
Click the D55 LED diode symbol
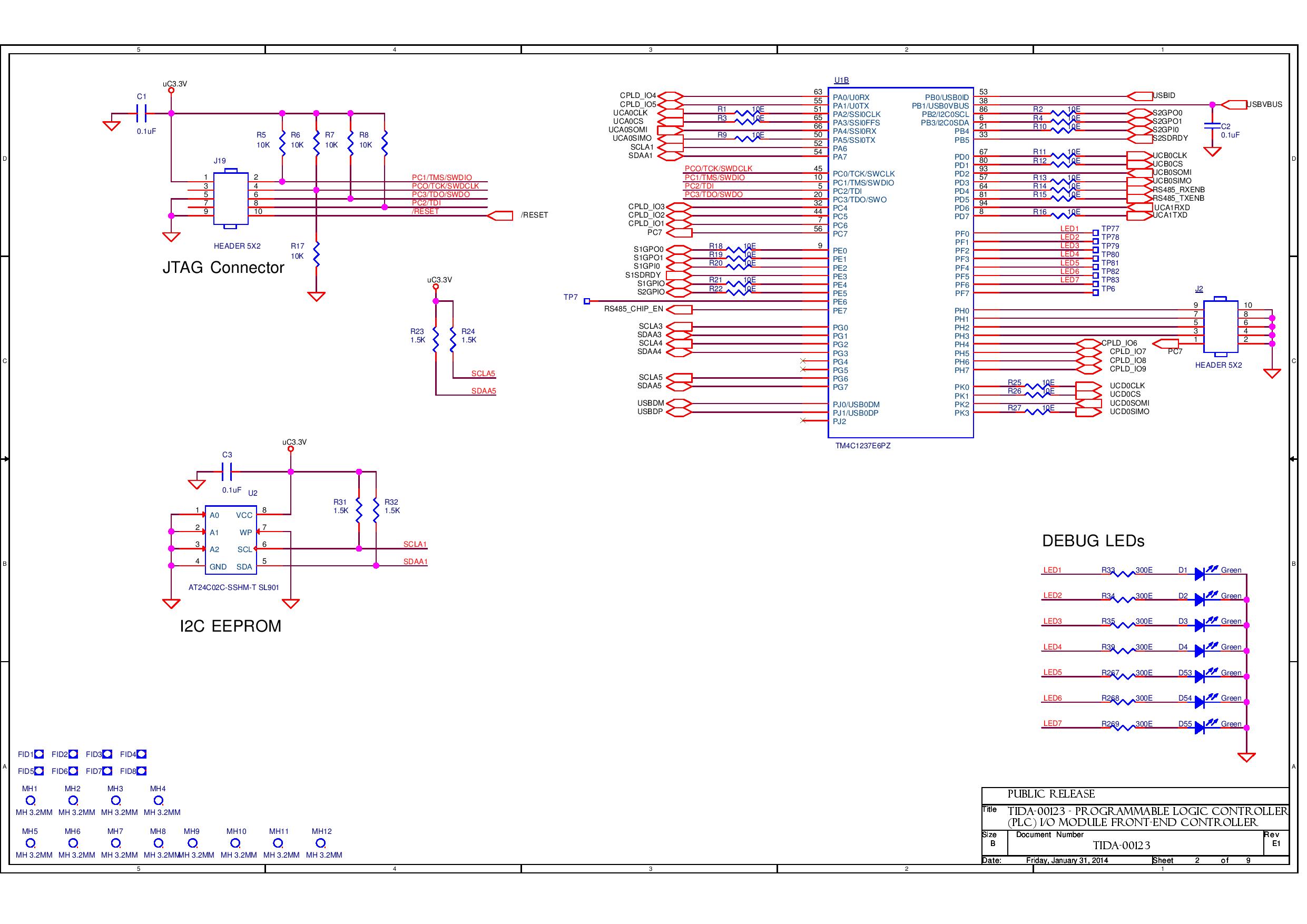click(x=1200, y=728)
